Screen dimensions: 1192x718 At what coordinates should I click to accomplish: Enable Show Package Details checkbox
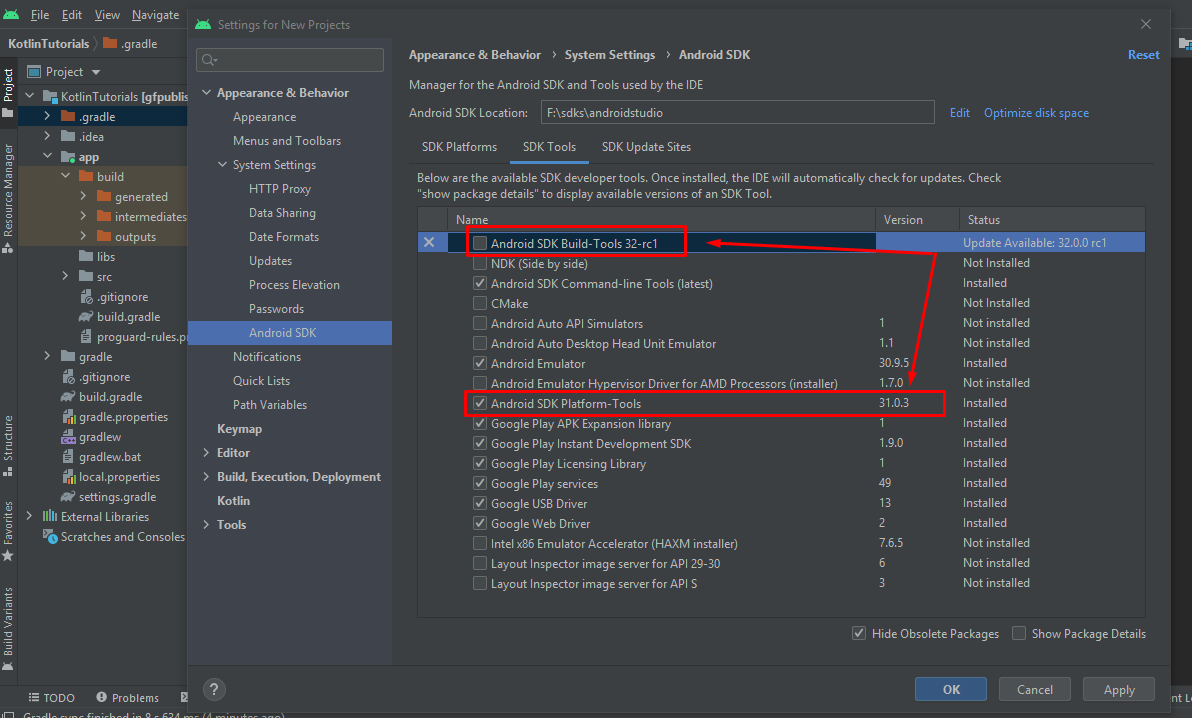click(x=1019, y=633)
